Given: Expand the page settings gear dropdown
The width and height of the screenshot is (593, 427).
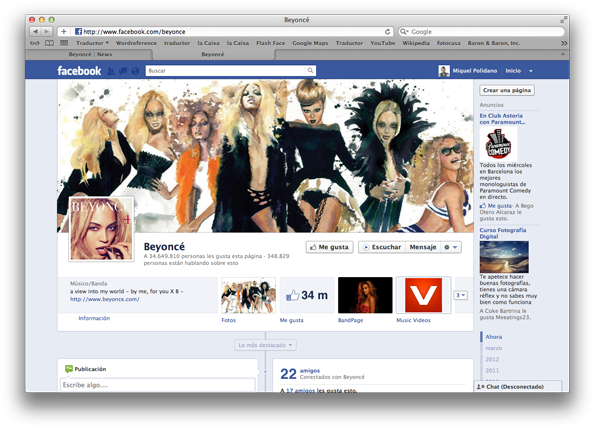Looking at the screenshot, I should coord(451,247).
